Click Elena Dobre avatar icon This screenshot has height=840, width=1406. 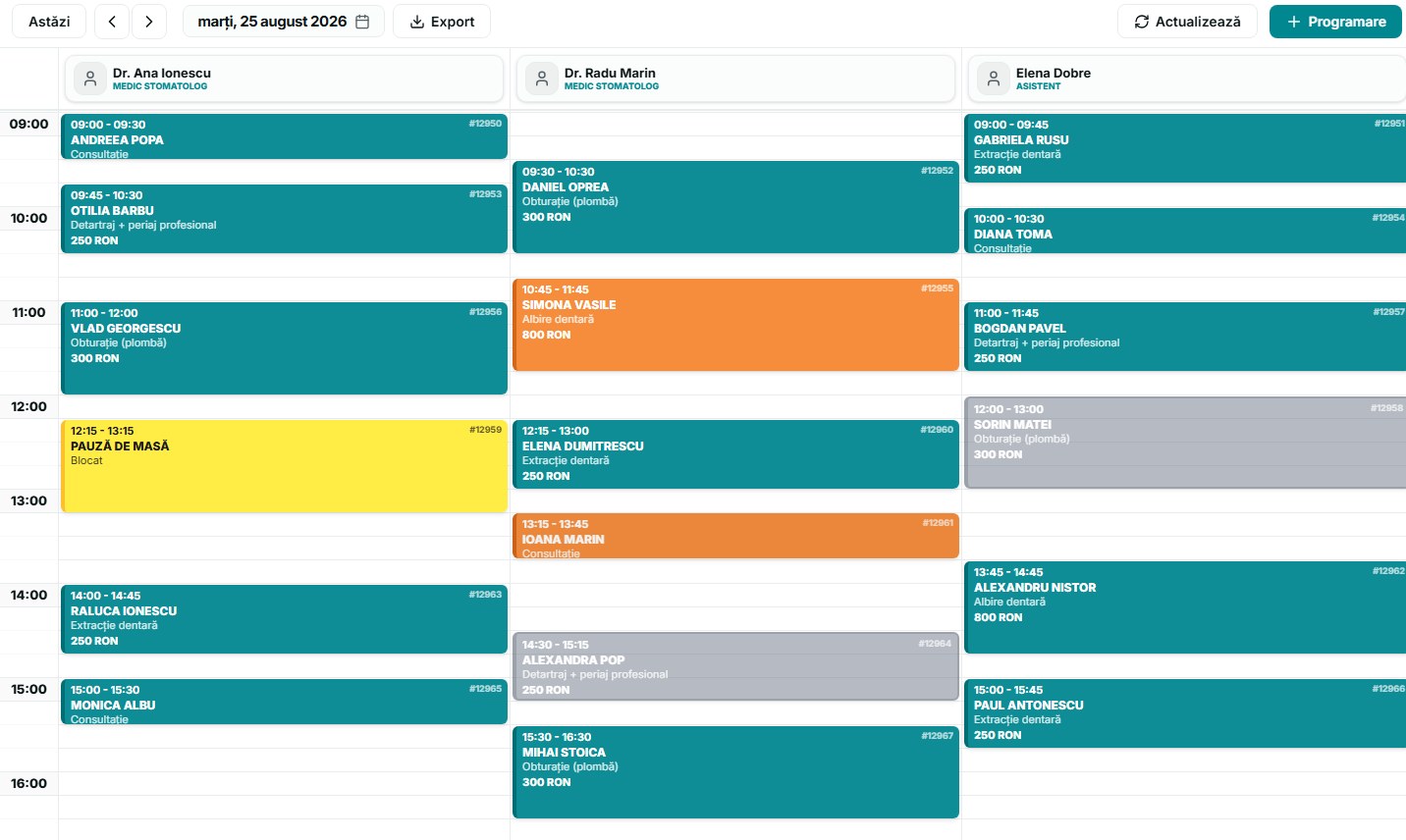[x=994, y=79]
